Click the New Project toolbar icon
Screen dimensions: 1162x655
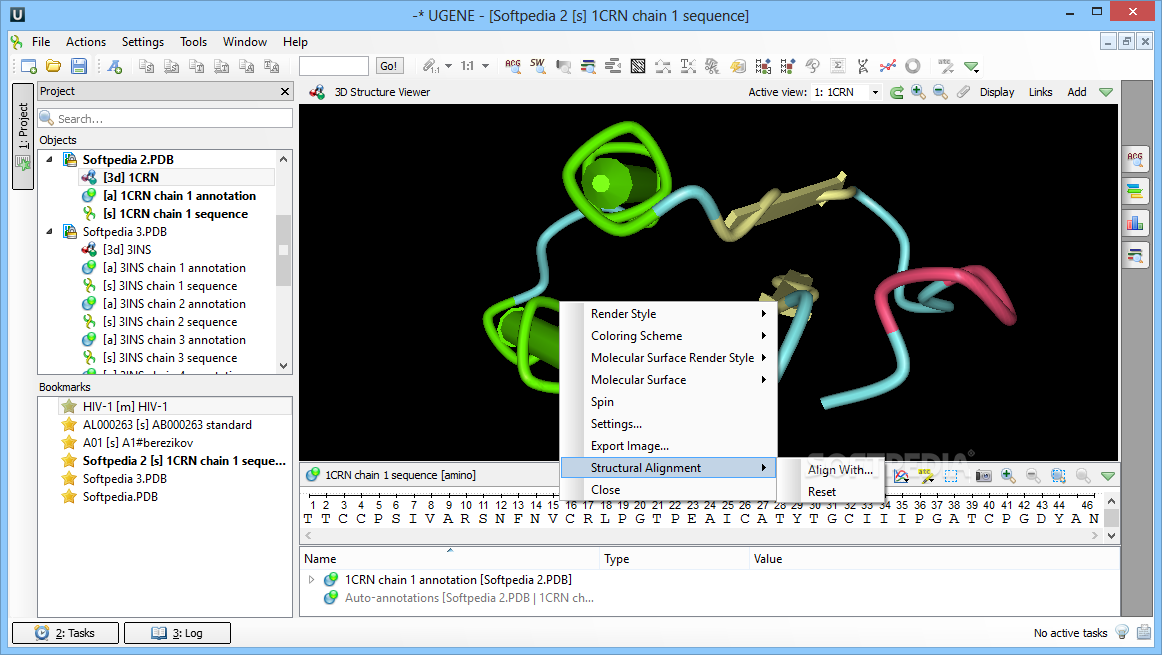[28, 66]
